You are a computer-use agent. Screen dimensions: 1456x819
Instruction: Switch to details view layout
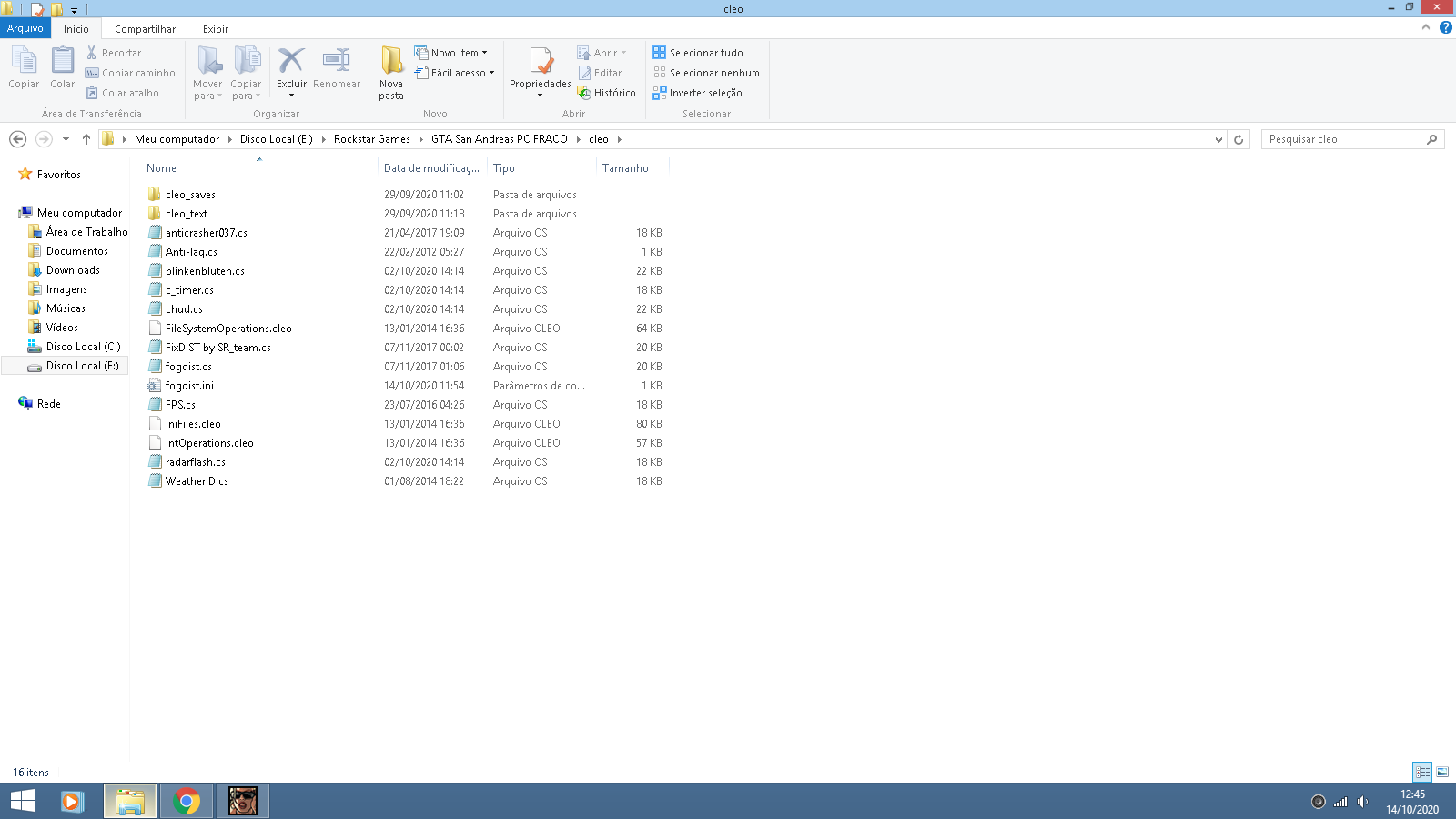1422,772
